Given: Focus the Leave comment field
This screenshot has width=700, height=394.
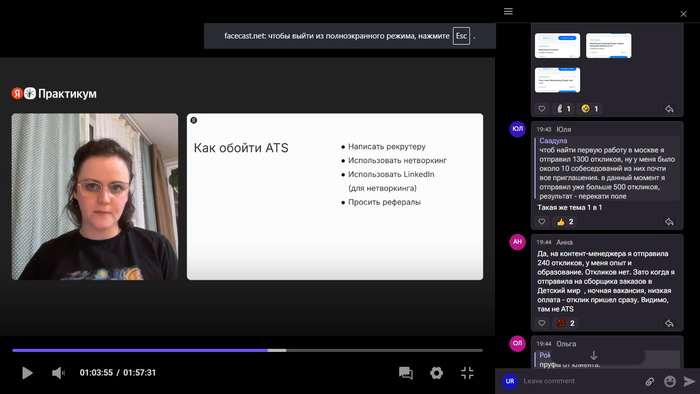Looking at the screenshot, I should point(580,381).
